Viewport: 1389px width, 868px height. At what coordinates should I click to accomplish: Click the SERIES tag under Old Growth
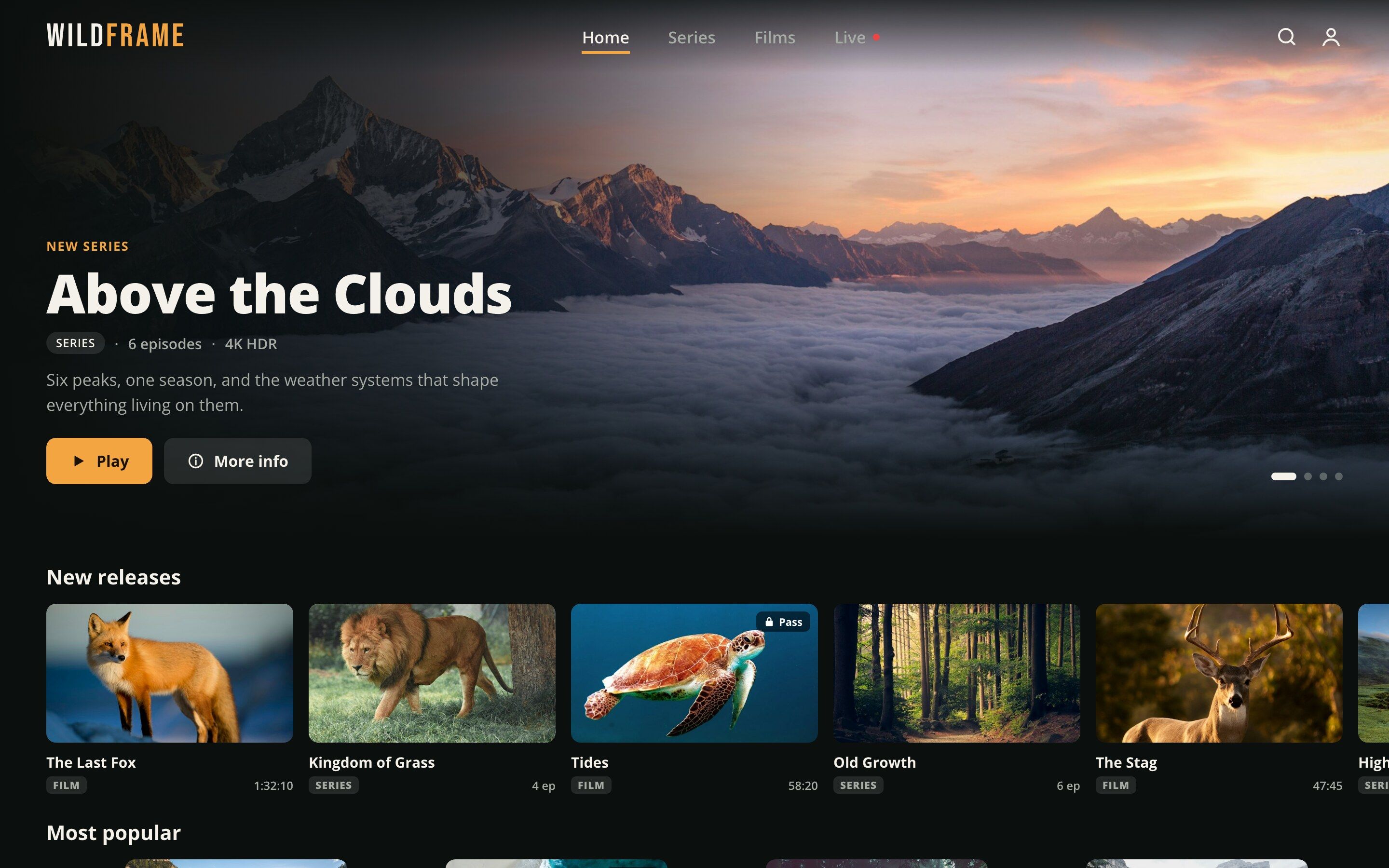858,786
